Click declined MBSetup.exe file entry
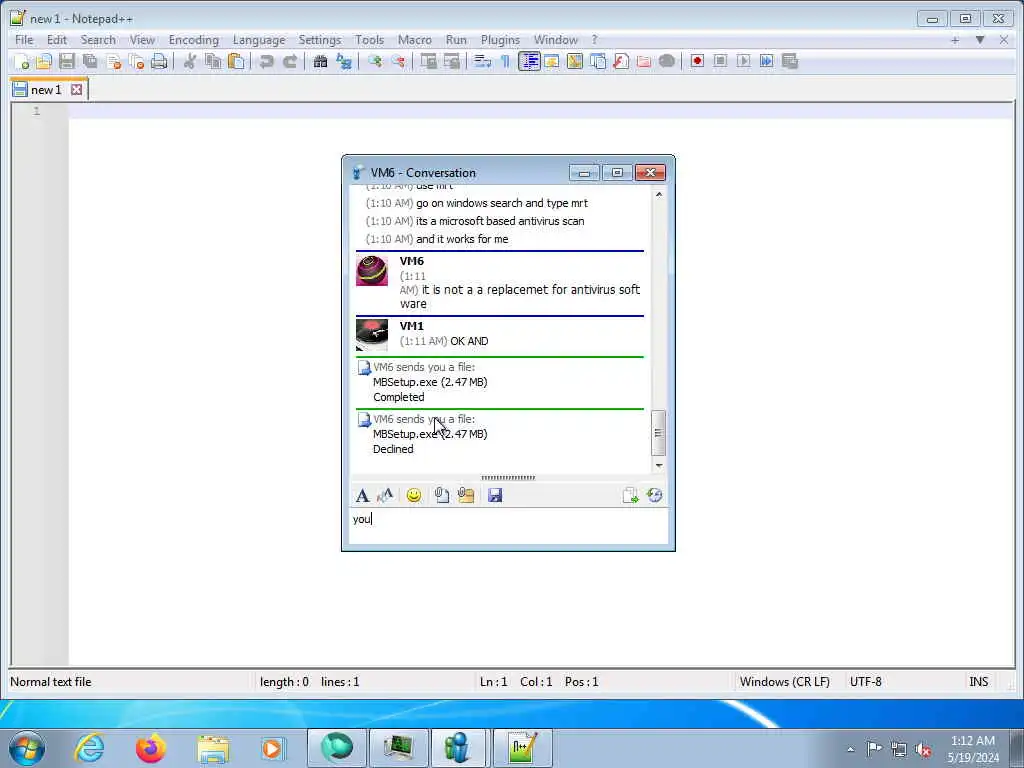 click(430, 434)
